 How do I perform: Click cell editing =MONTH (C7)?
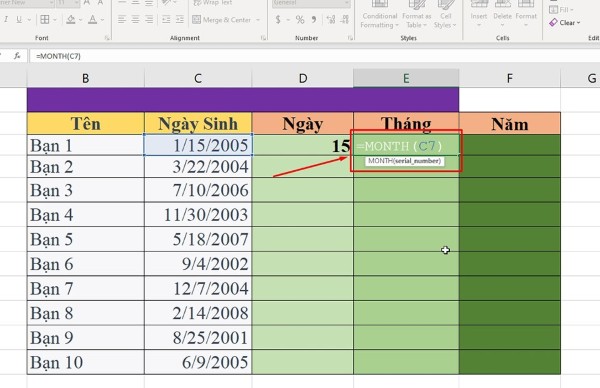(406, 145)
